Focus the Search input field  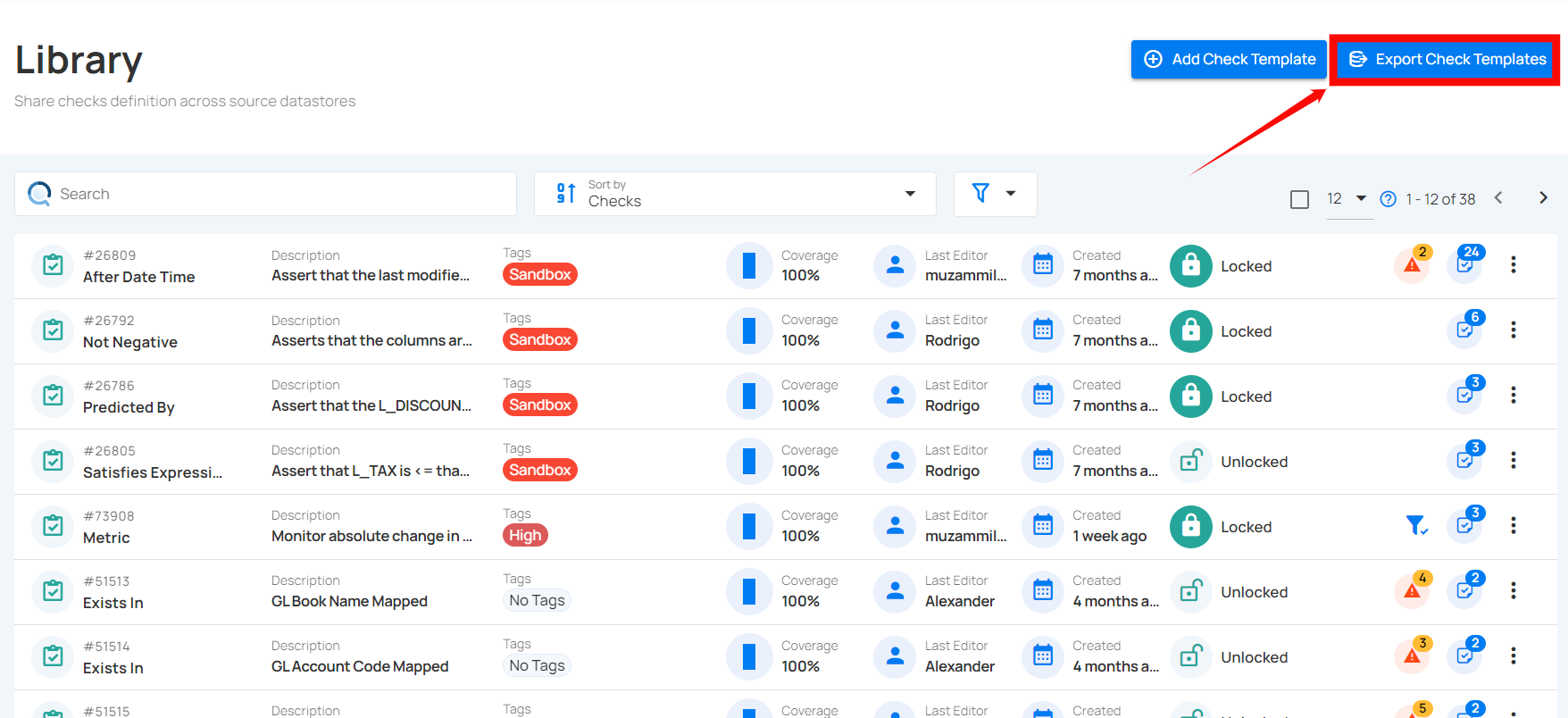(x=265, y=194)
